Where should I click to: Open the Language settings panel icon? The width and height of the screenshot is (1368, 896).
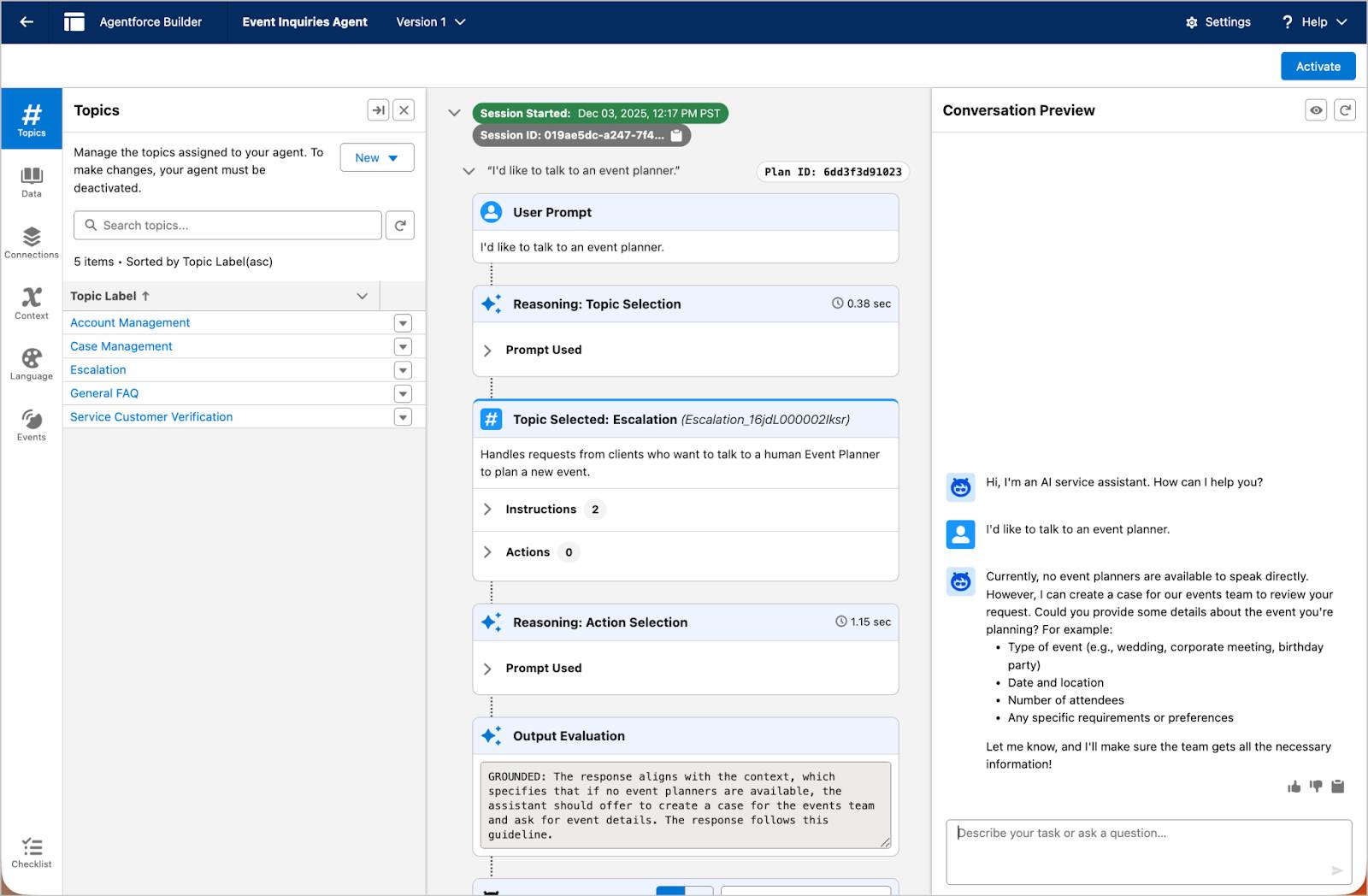[x=32, y=363]
